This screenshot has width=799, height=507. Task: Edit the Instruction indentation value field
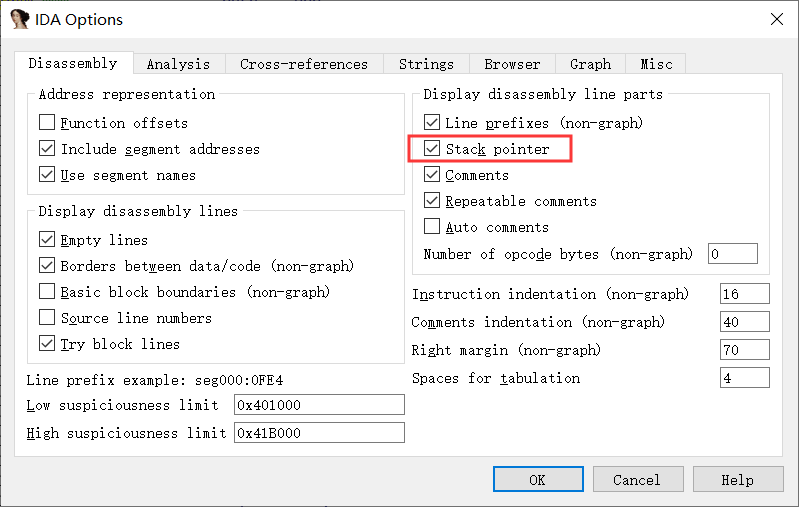[744, 293]
